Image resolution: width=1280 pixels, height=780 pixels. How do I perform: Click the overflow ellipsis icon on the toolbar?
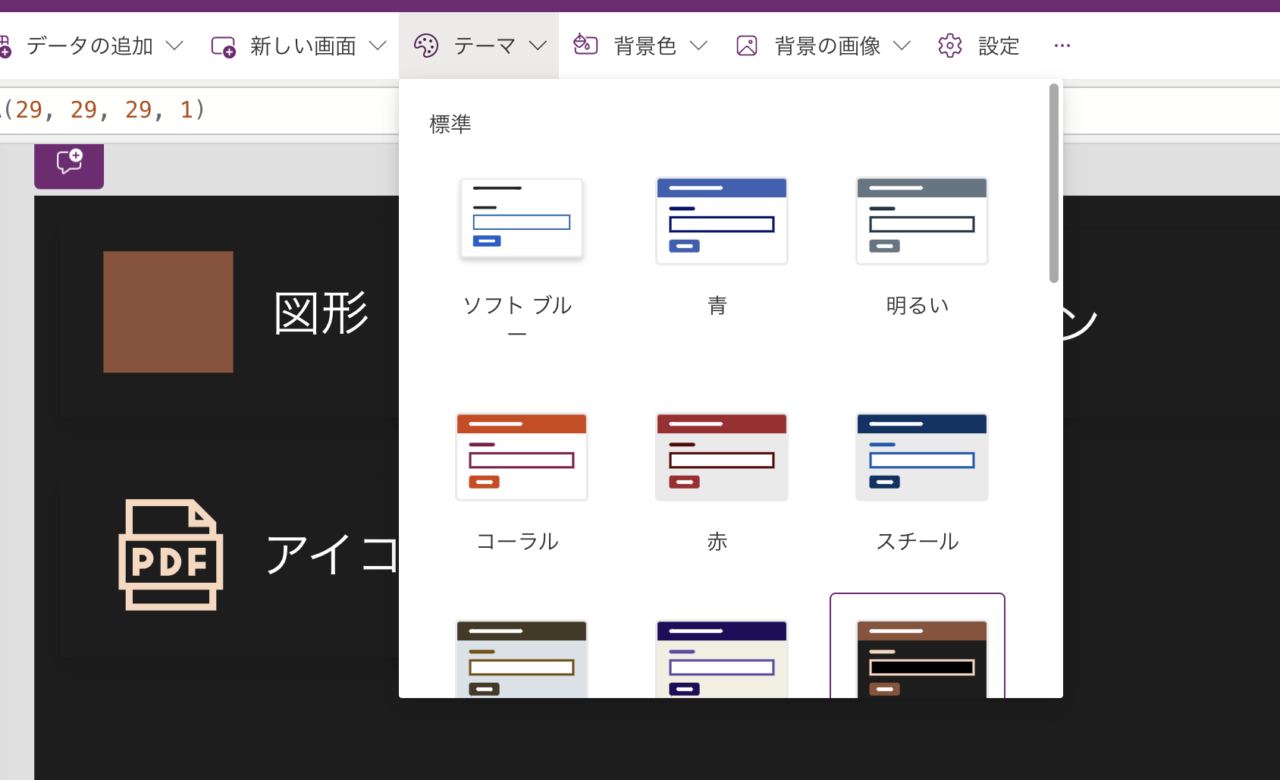coord(1062,45)
